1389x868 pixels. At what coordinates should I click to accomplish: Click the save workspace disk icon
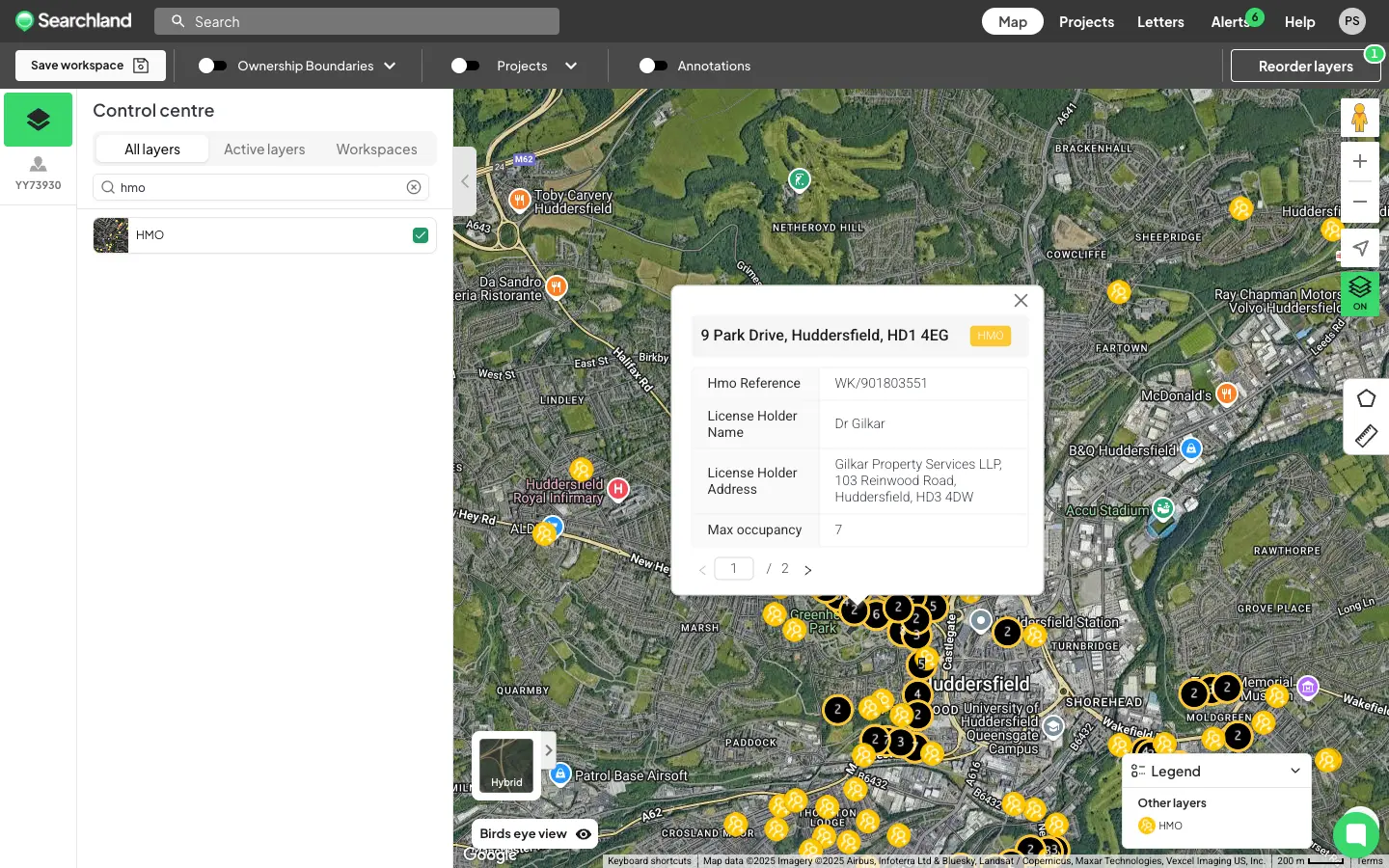coord(141,66)
